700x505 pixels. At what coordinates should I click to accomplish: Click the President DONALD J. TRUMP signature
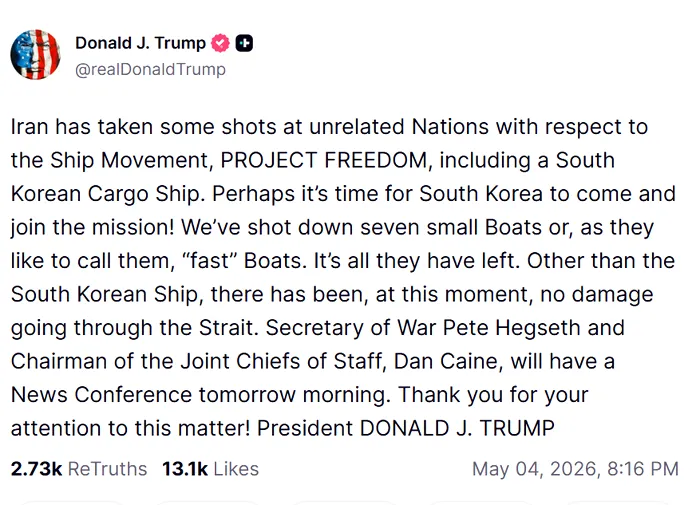pos(405,428)
